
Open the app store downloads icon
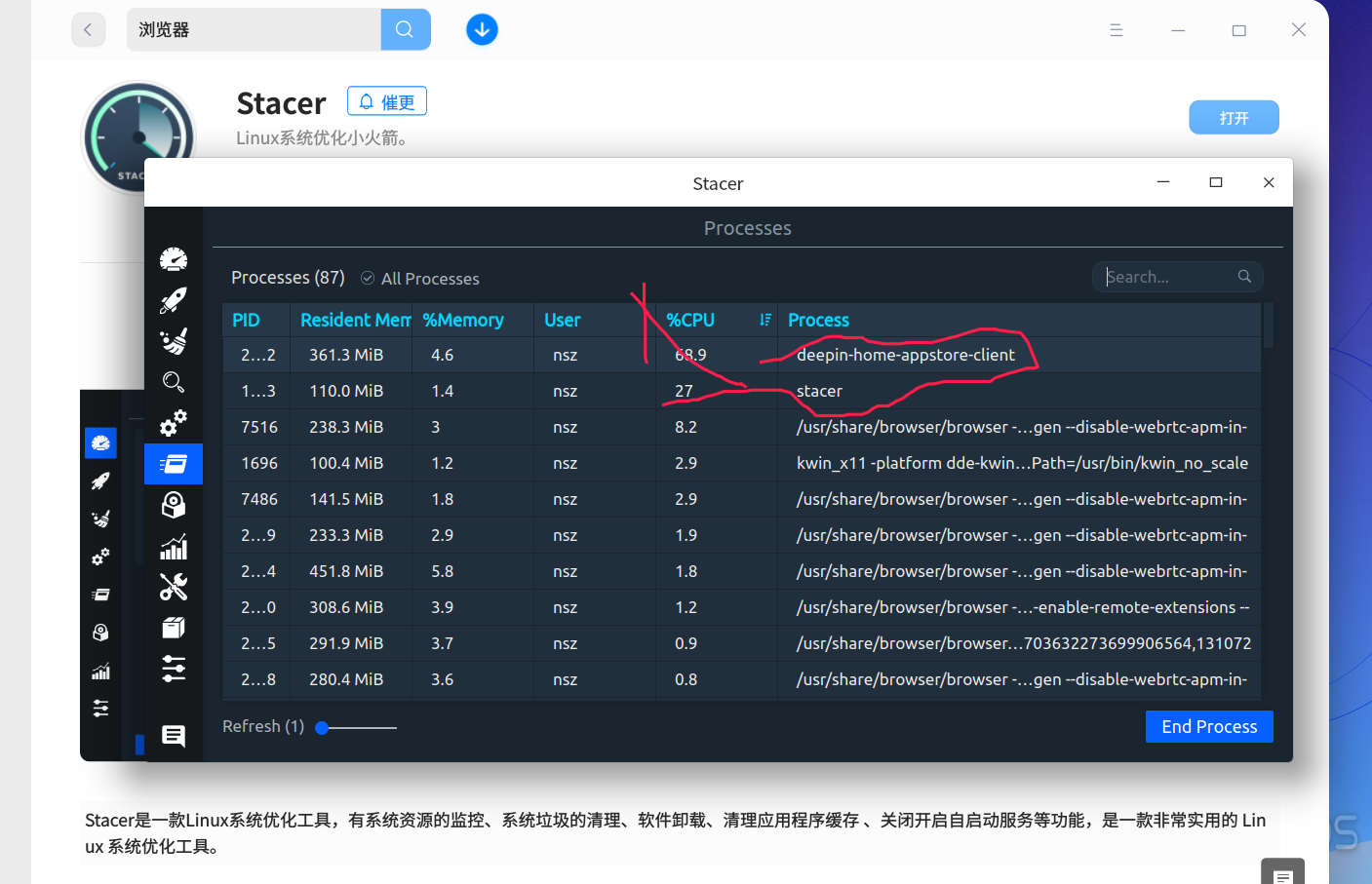click(x=482, y=29)
